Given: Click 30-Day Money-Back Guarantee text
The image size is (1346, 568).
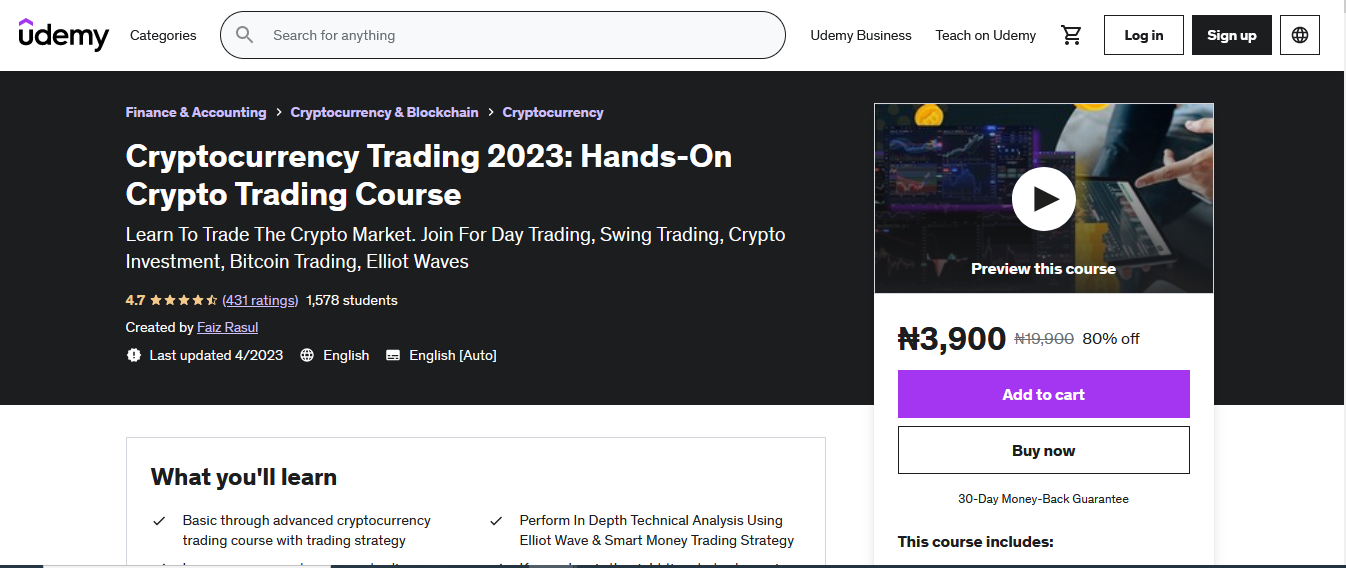Looking at the screenshot, I should (x=1044, y=499).
